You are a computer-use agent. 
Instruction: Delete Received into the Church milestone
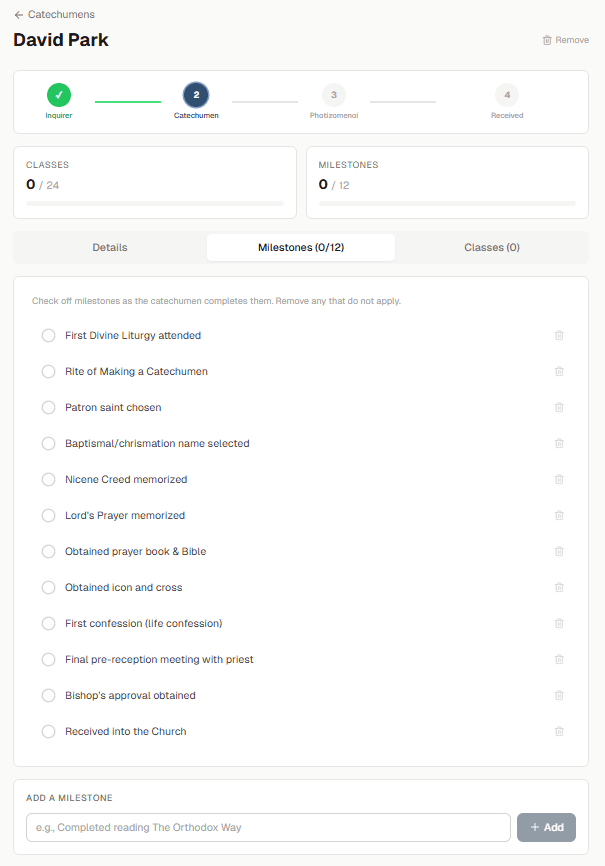pyautogui.click(x=559, y=731)
